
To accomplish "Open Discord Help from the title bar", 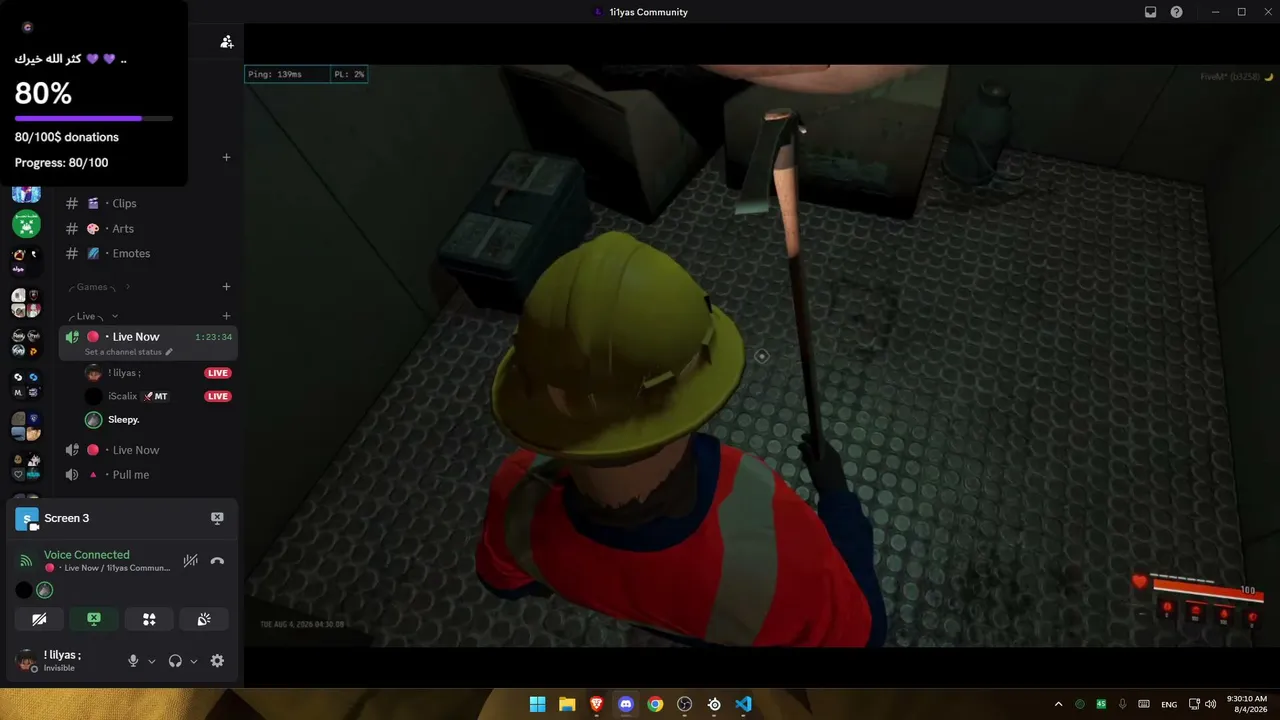I will pyautogui.click(x=1177, y=12).
